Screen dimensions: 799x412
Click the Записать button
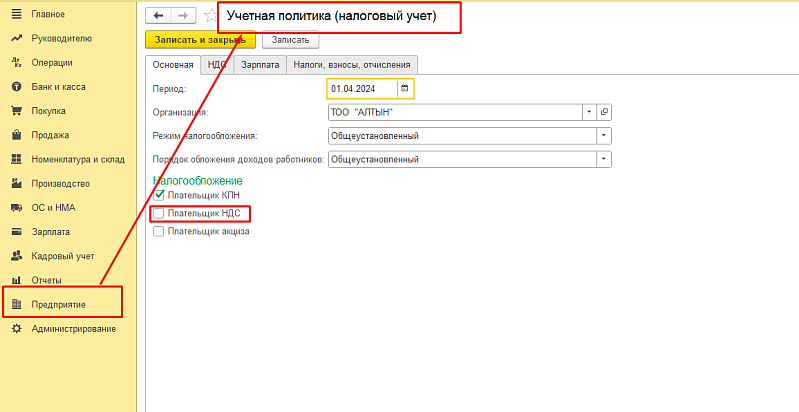pyautogui.click(x=290, y=40)
